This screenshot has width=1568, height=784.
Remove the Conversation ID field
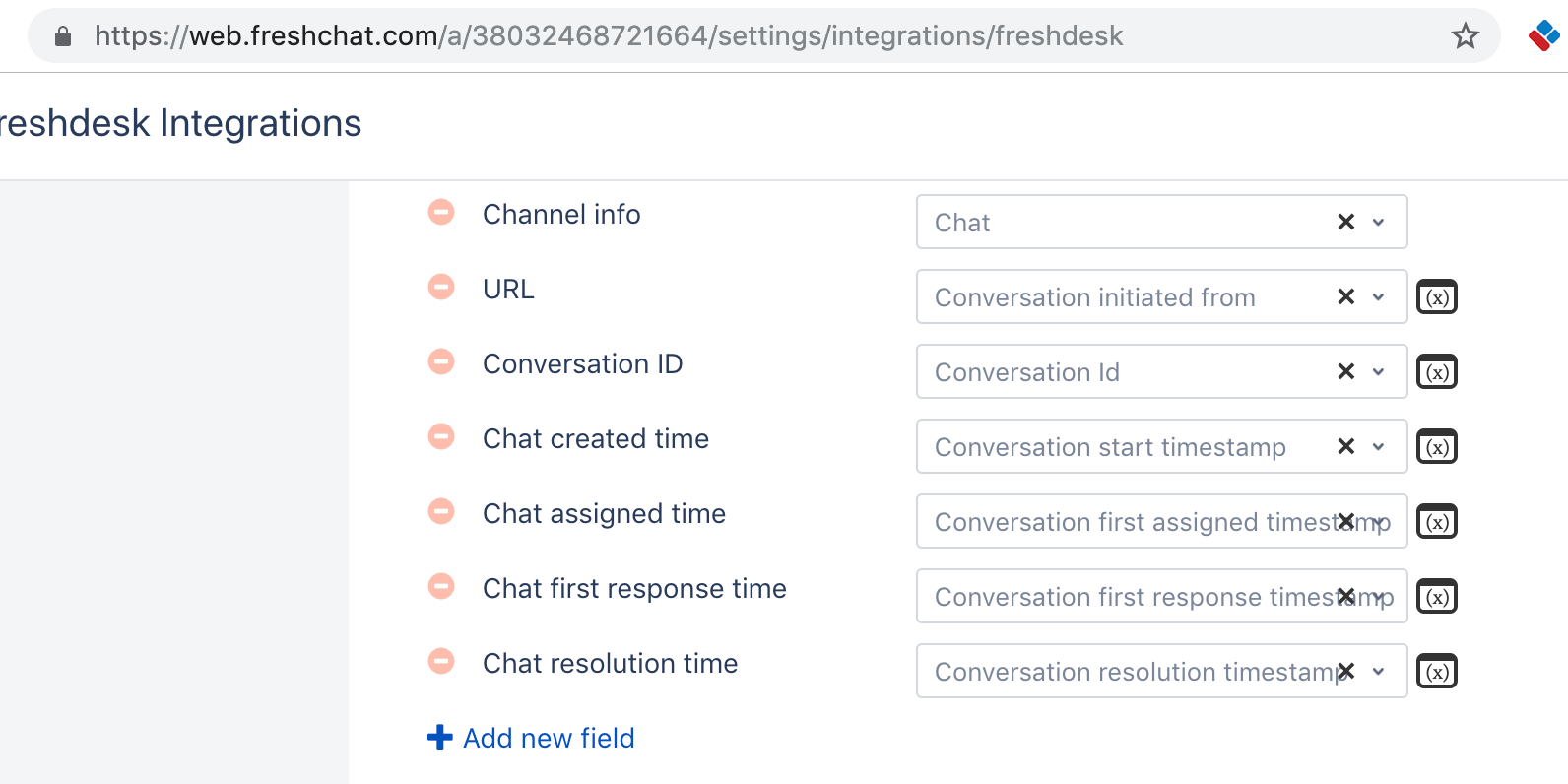(x=441, y=361)
